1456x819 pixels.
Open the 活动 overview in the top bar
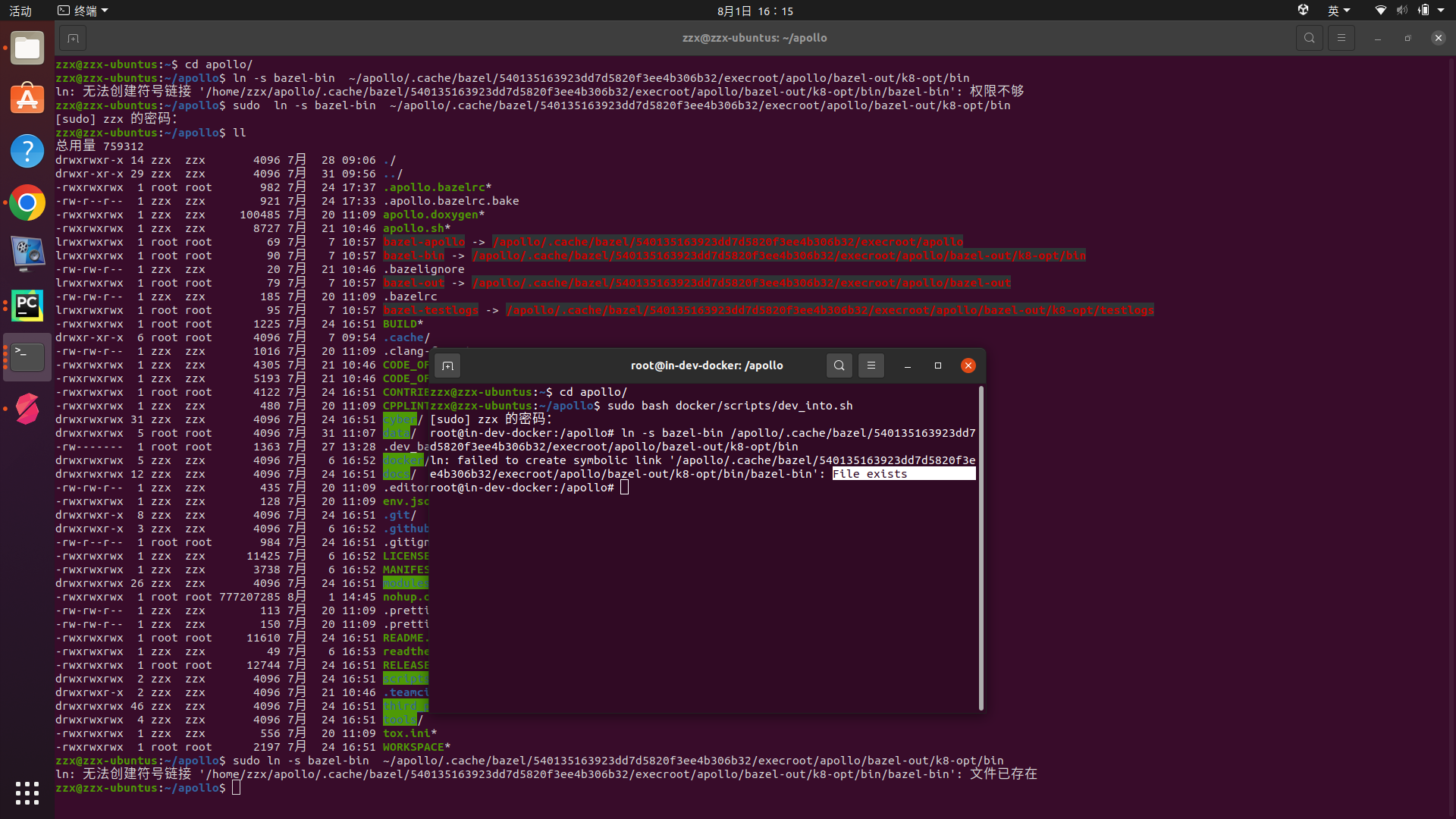click(20, 11)
